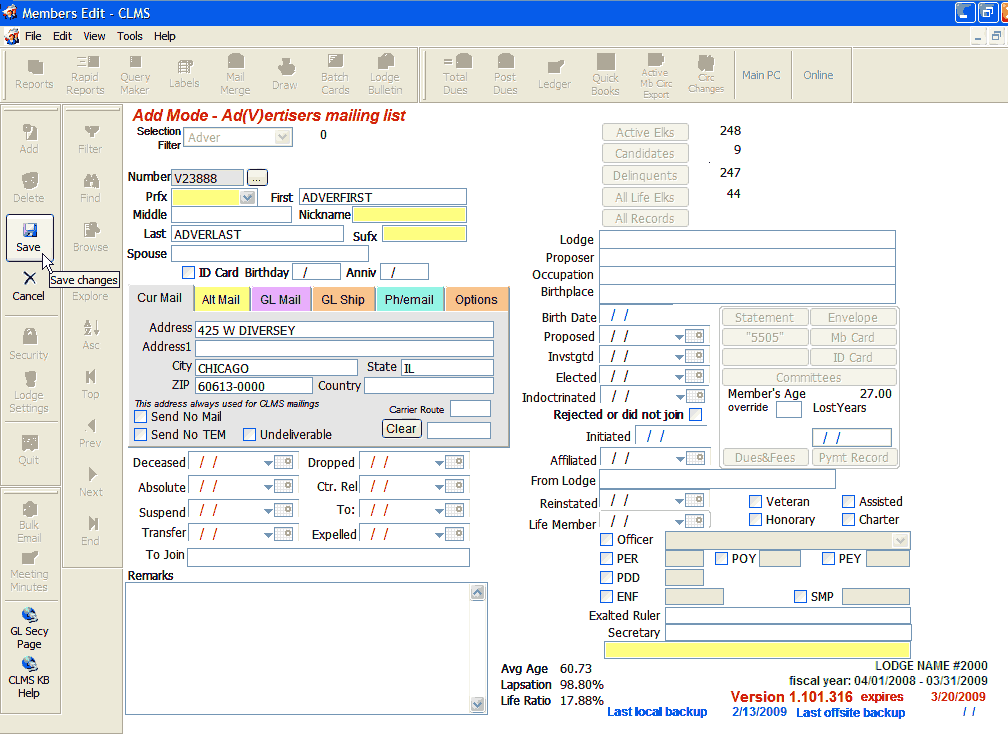Switch to the Alt Mail tab
1008x734 pixels.
point(221,299)
